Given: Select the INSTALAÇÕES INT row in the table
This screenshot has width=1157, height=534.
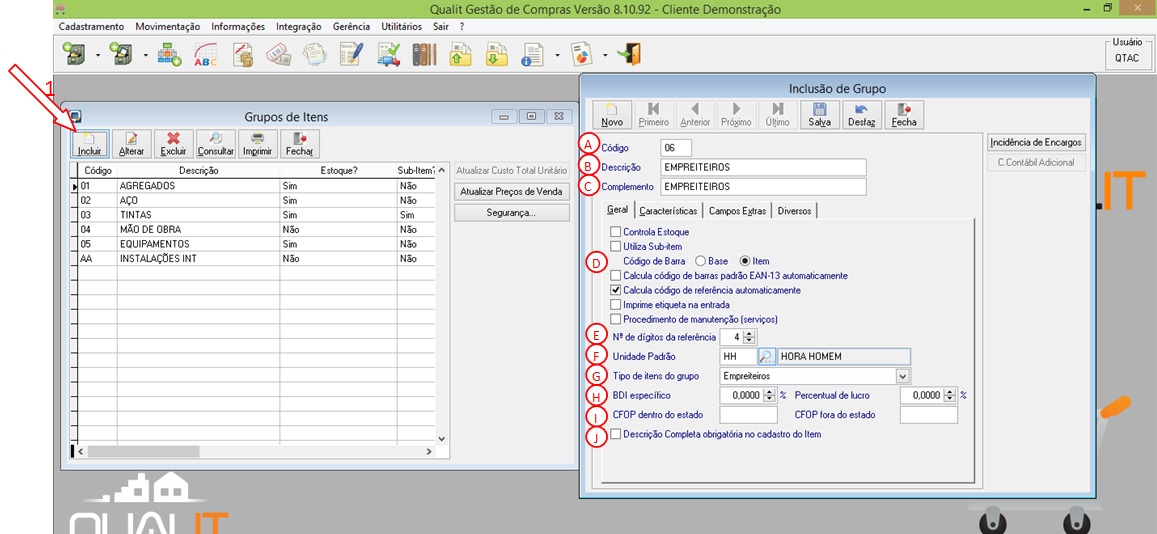Looking at the screenshot, I should [x=258, y=259].
